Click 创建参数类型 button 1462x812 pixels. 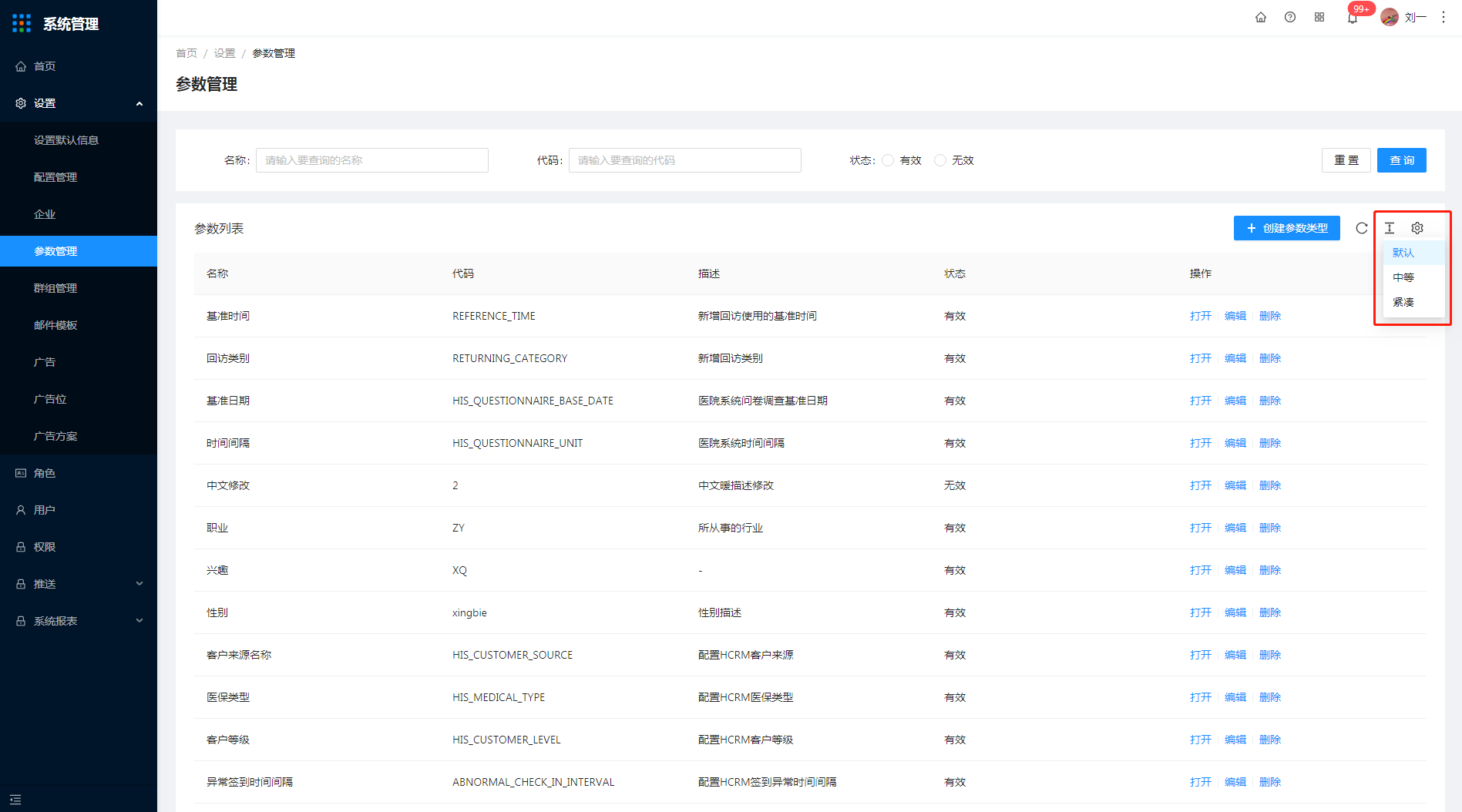pos(1287,228)
